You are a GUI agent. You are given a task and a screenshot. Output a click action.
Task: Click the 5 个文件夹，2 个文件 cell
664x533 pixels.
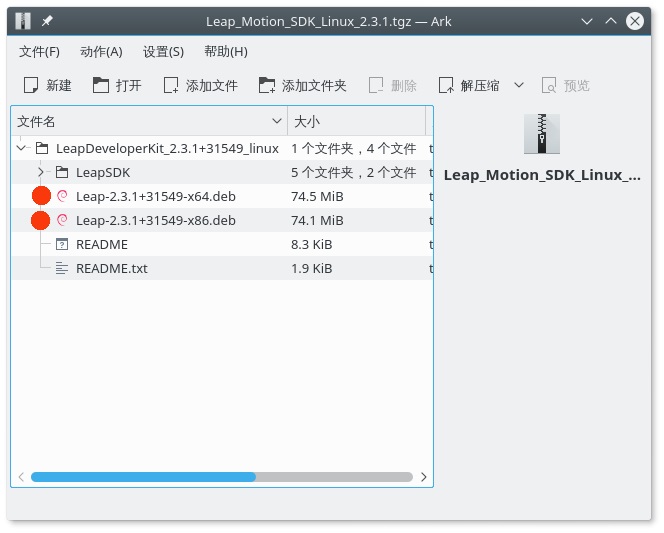353,172
